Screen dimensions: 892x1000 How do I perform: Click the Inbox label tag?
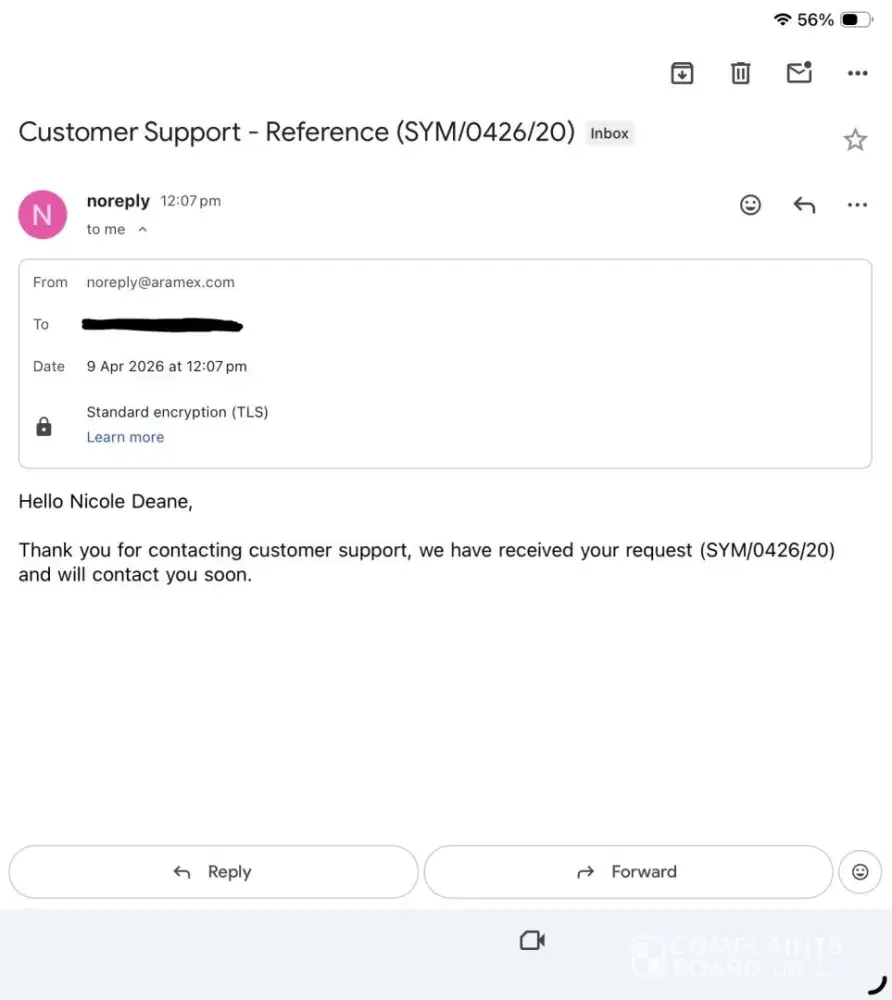coord(609,133)
